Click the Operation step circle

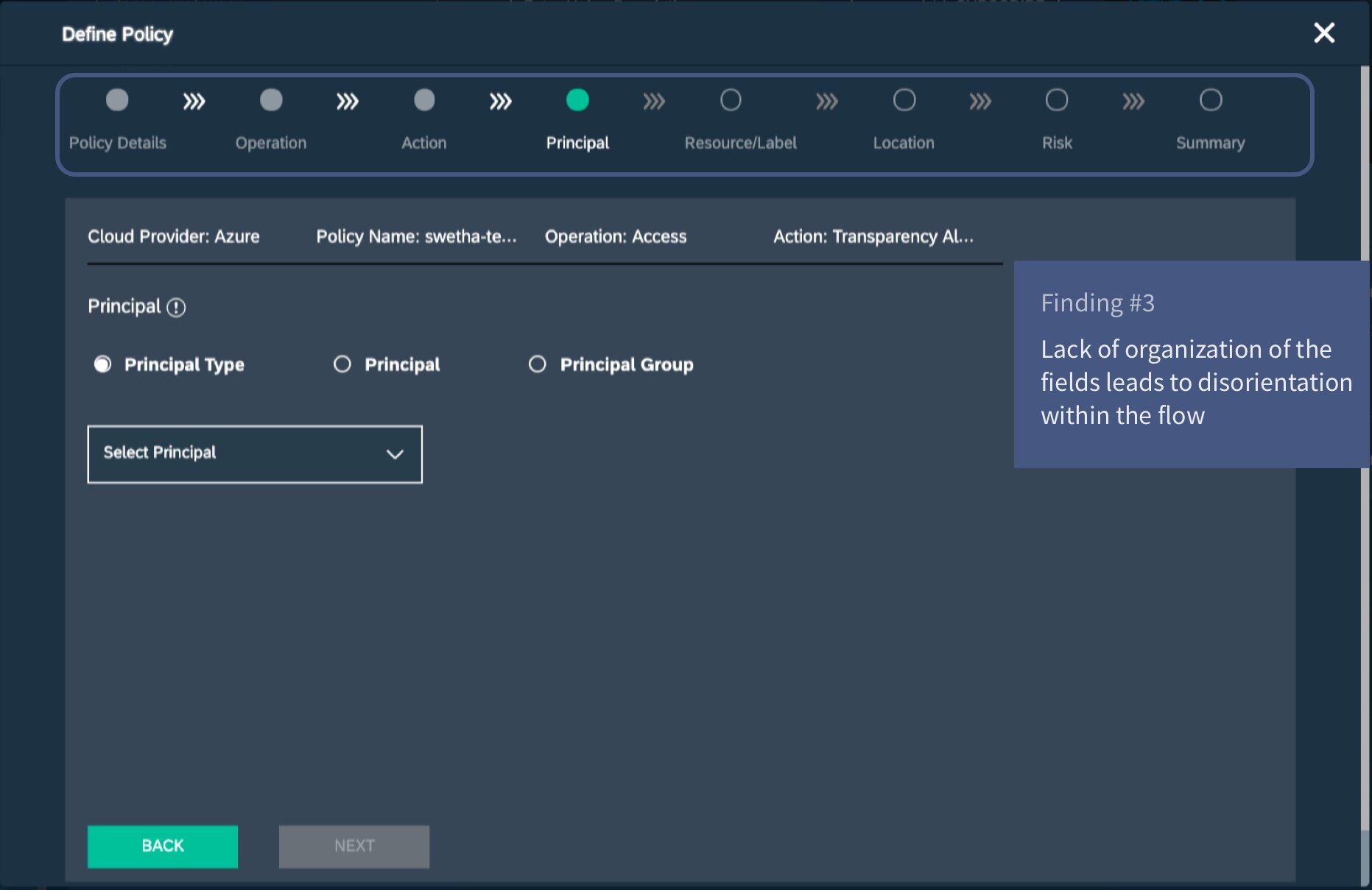(271, 100)
